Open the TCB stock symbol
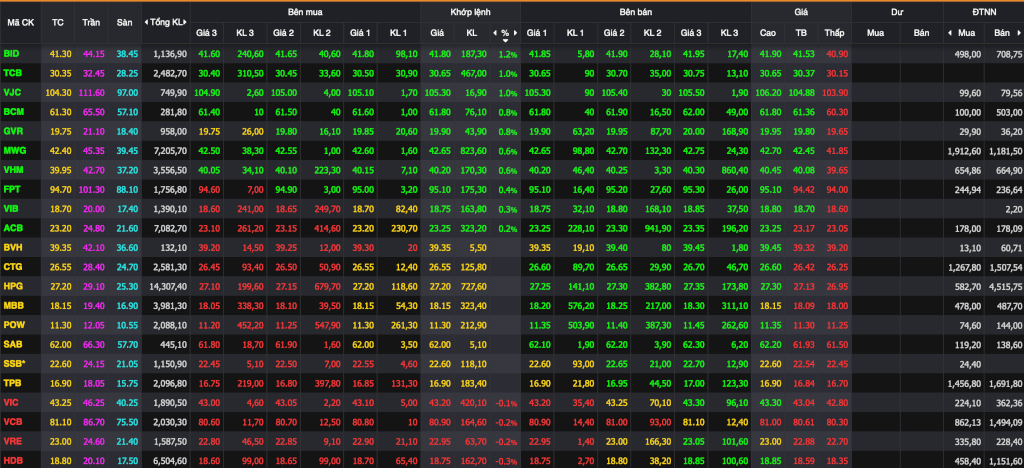This screenshot has width=1024, height=468. 12,73
